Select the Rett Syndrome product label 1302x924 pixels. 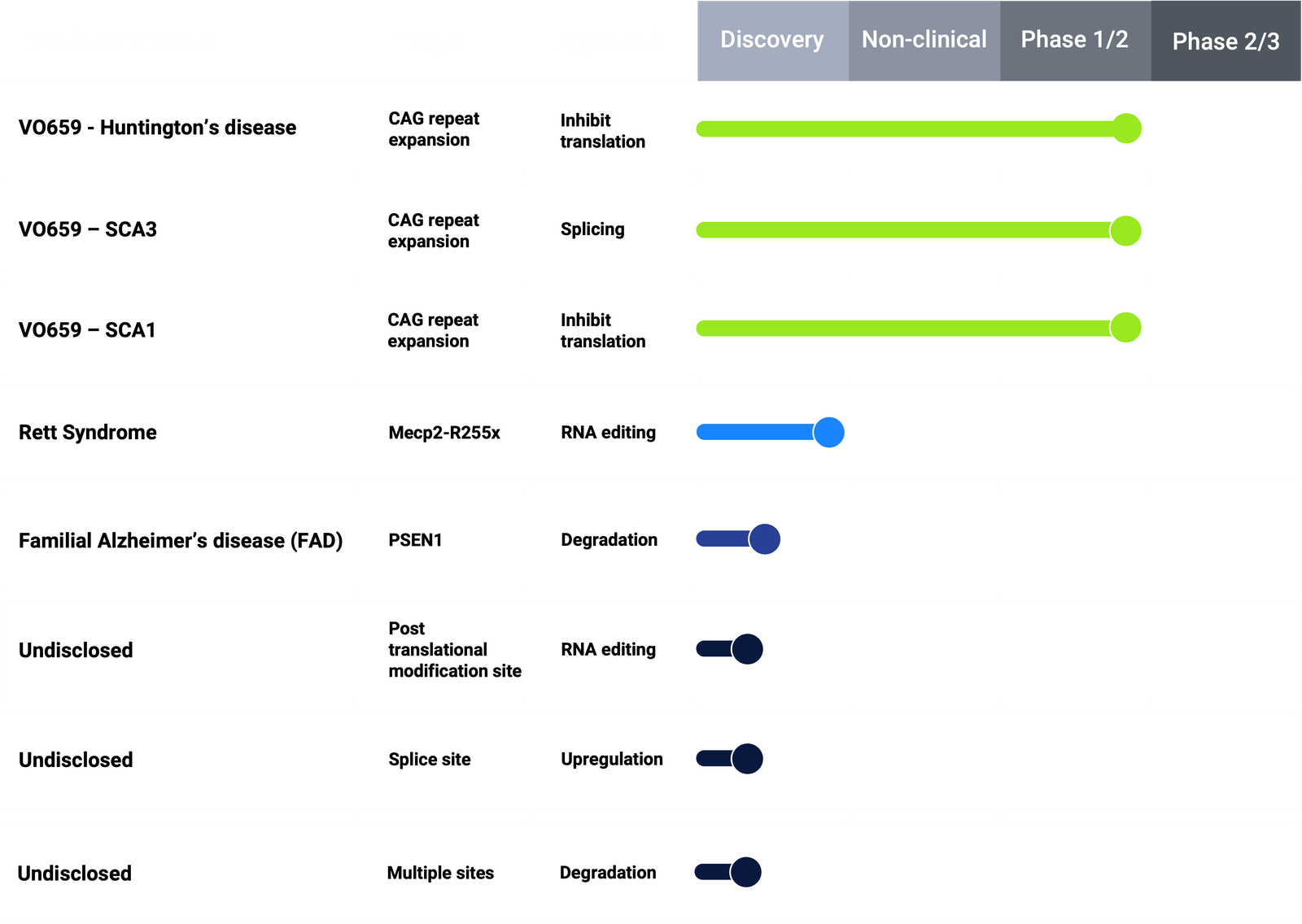[88, 433]
